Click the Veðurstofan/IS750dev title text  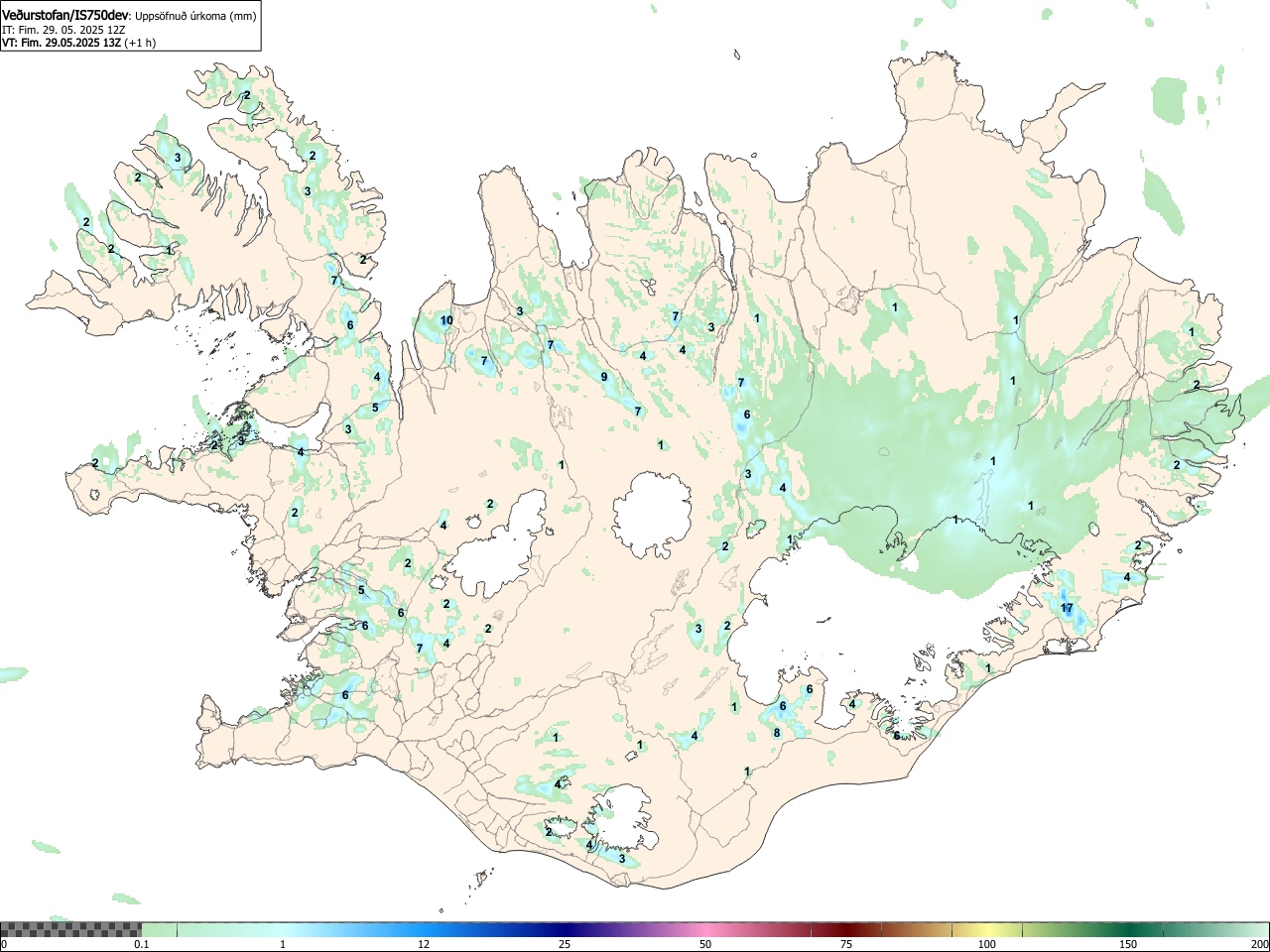65,16
